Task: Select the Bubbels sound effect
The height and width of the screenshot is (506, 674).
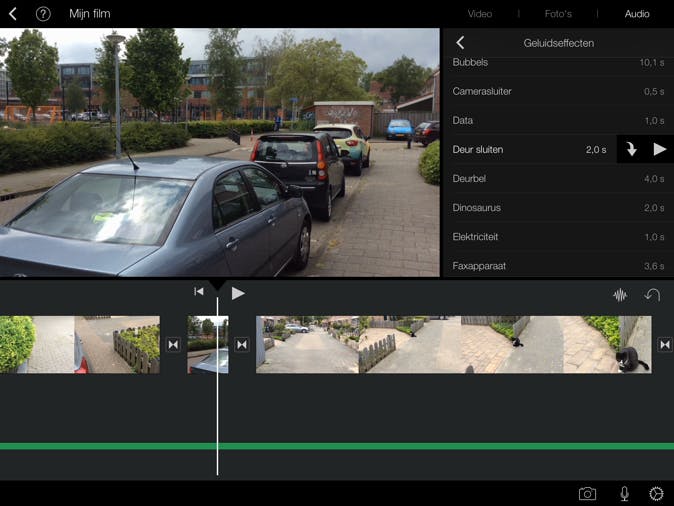Action: [558, 63]
